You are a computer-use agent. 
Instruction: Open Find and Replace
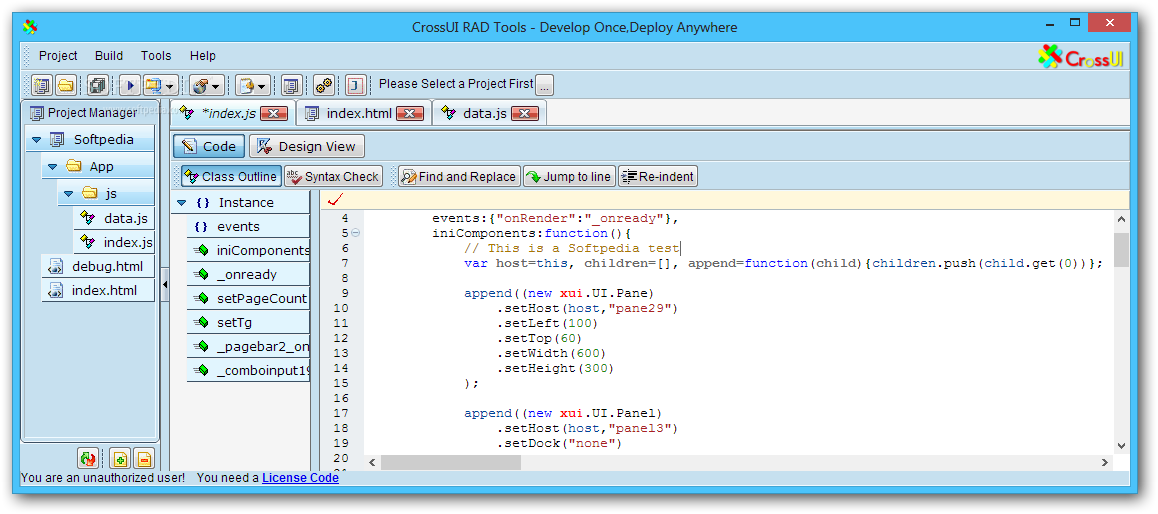point(459,177)
